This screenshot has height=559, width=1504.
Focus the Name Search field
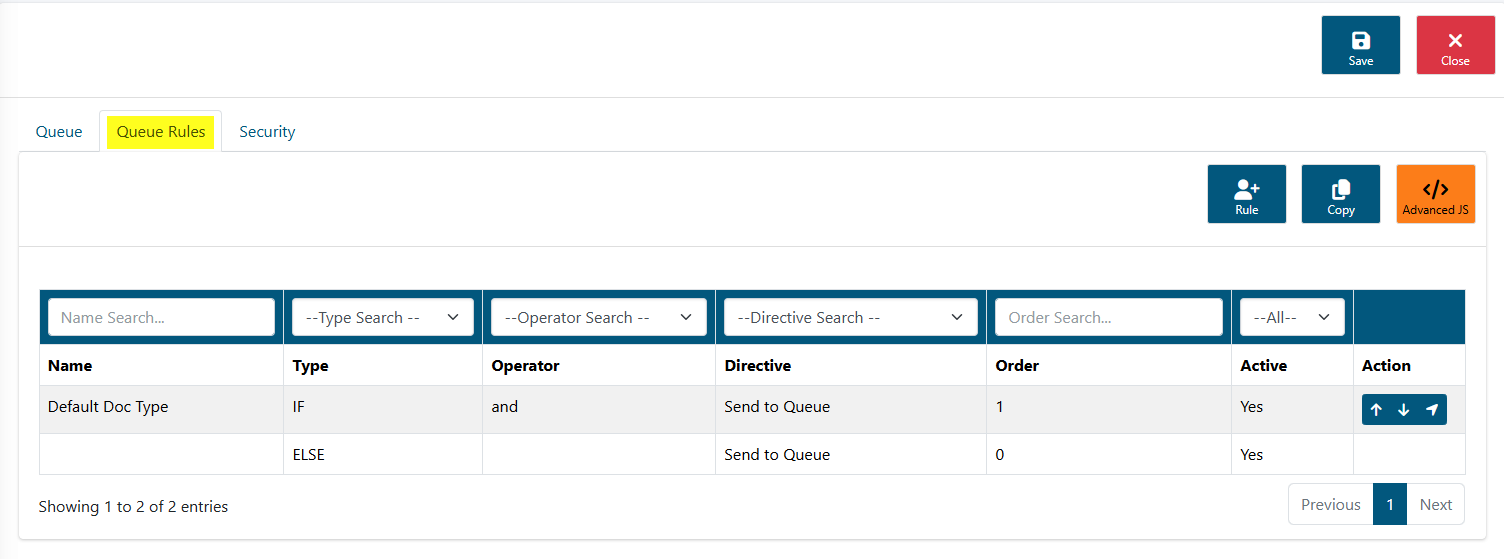(161, 317)
